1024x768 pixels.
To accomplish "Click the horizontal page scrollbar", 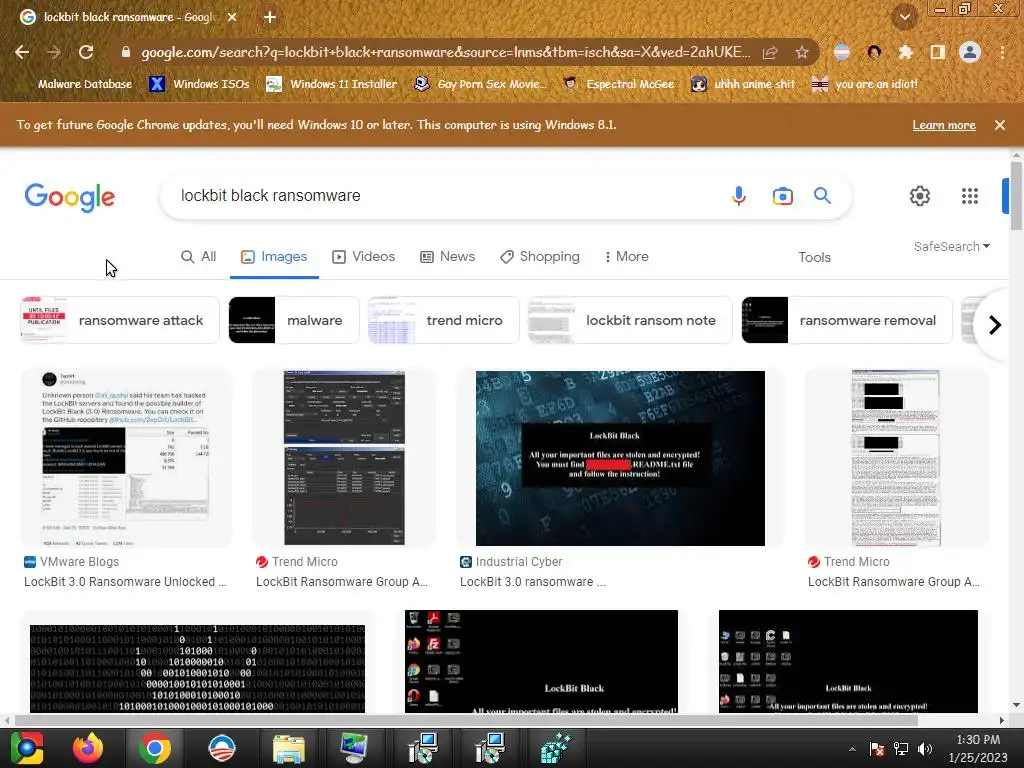I will [x=466, y=720].
